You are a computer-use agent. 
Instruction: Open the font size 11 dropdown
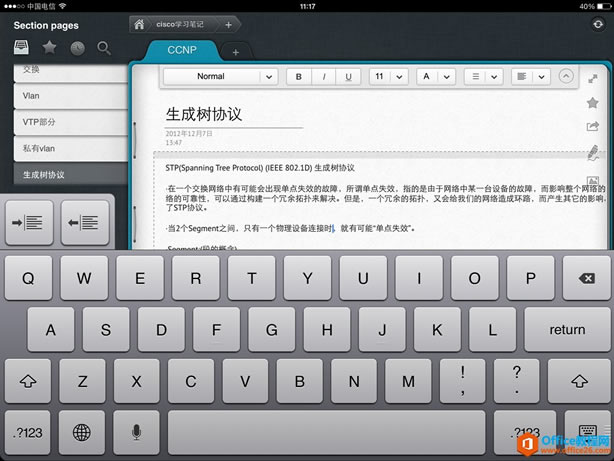(388, 76)
